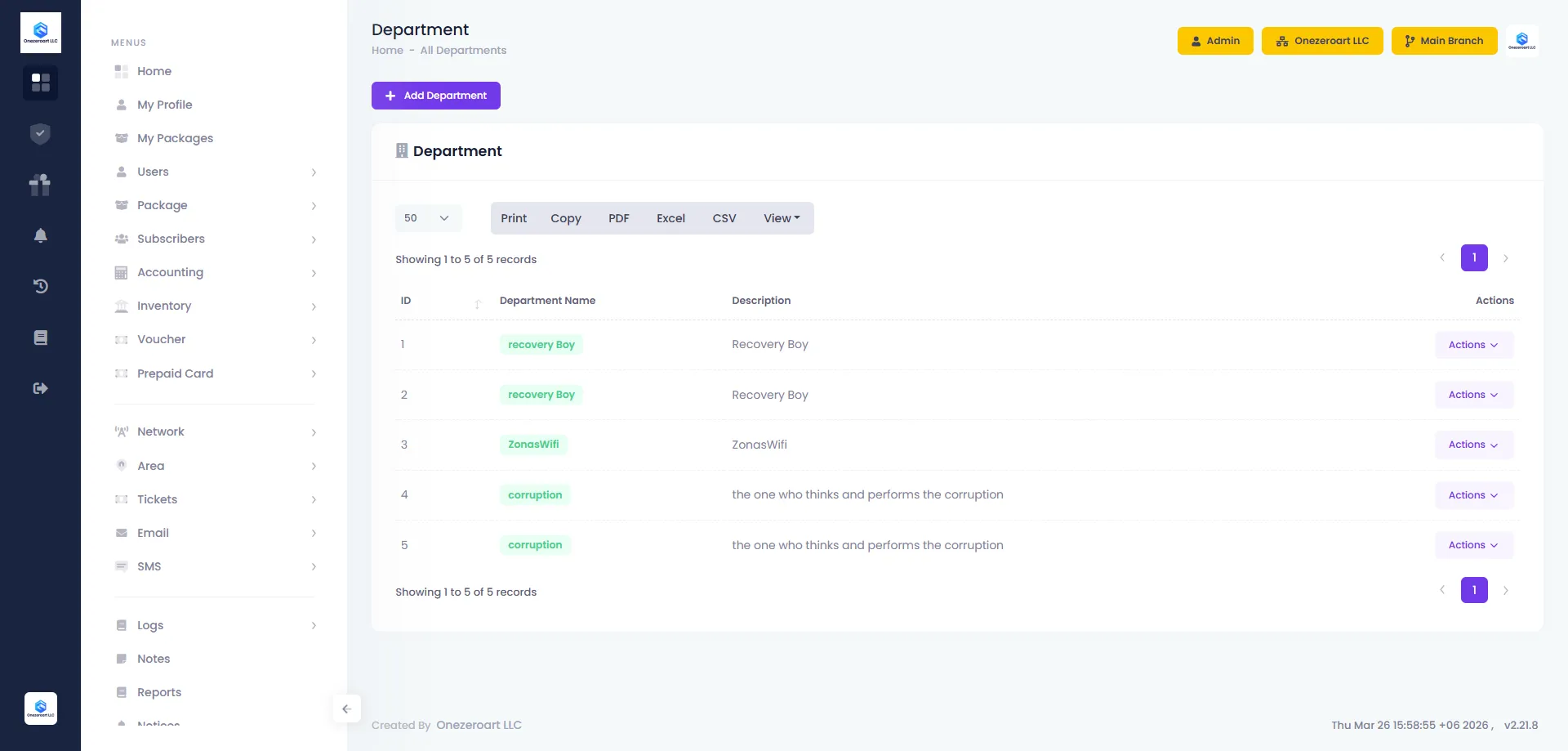Open the shield check icon in left rail
The image size is (1568, 751).
pyautogui.click(x=40, y=133)
